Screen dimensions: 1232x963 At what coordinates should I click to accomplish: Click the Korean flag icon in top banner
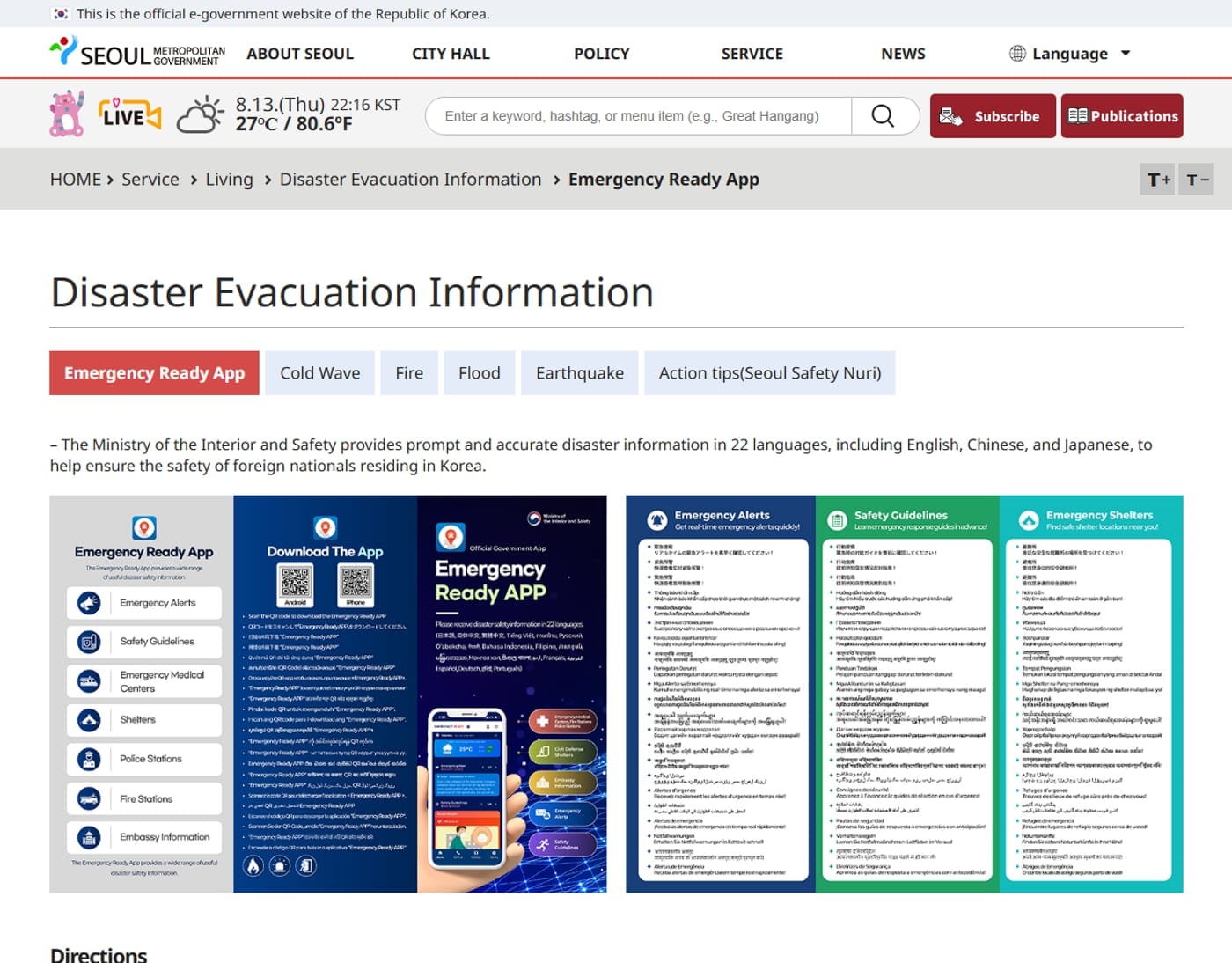pyautogui.click(x=60, y=14)
